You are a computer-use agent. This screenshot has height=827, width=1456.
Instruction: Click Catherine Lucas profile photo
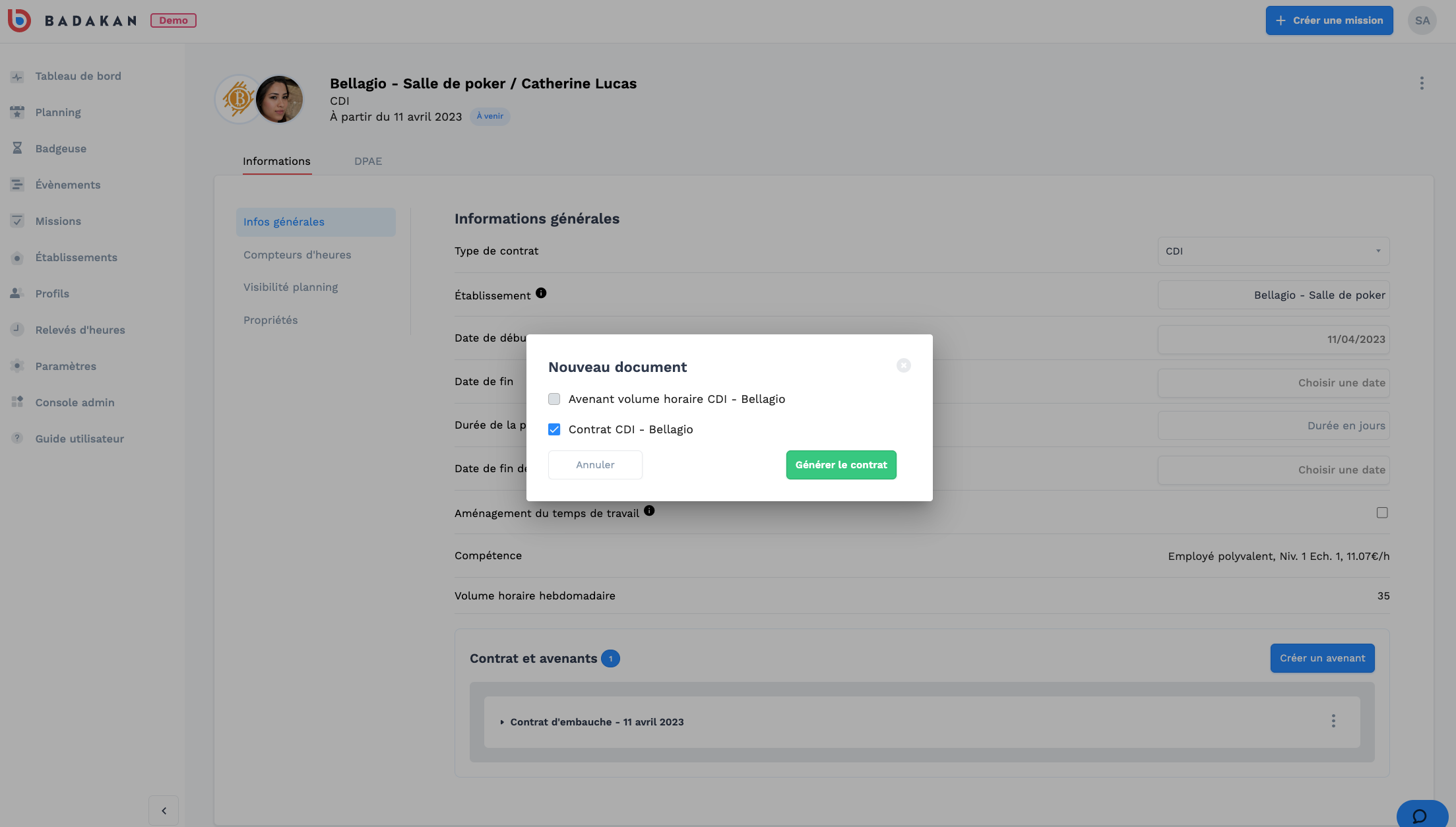279,100
